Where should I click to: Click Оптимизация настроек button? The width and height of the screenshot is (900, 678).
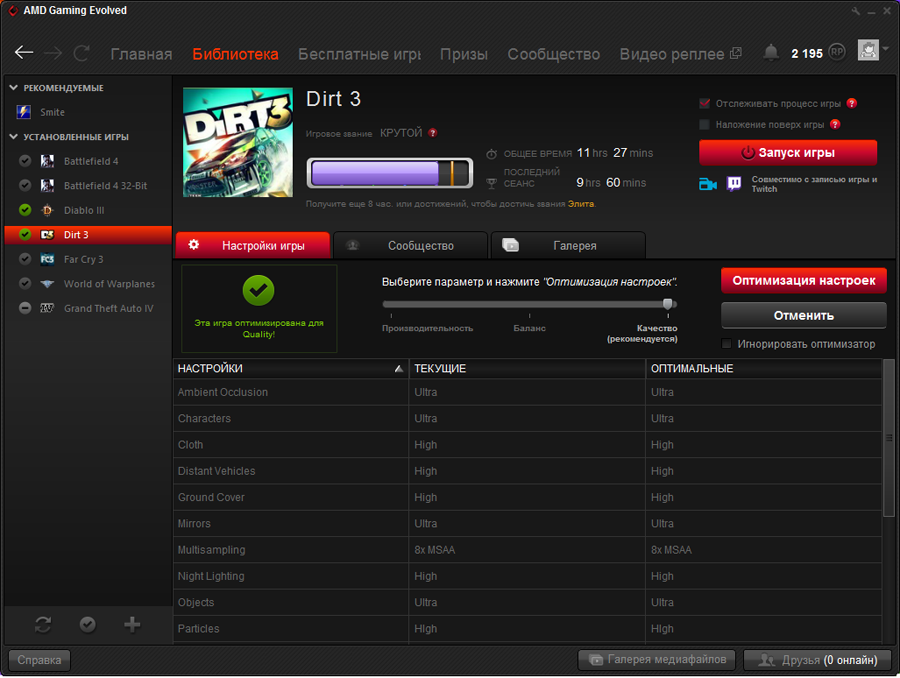(804, 281)
